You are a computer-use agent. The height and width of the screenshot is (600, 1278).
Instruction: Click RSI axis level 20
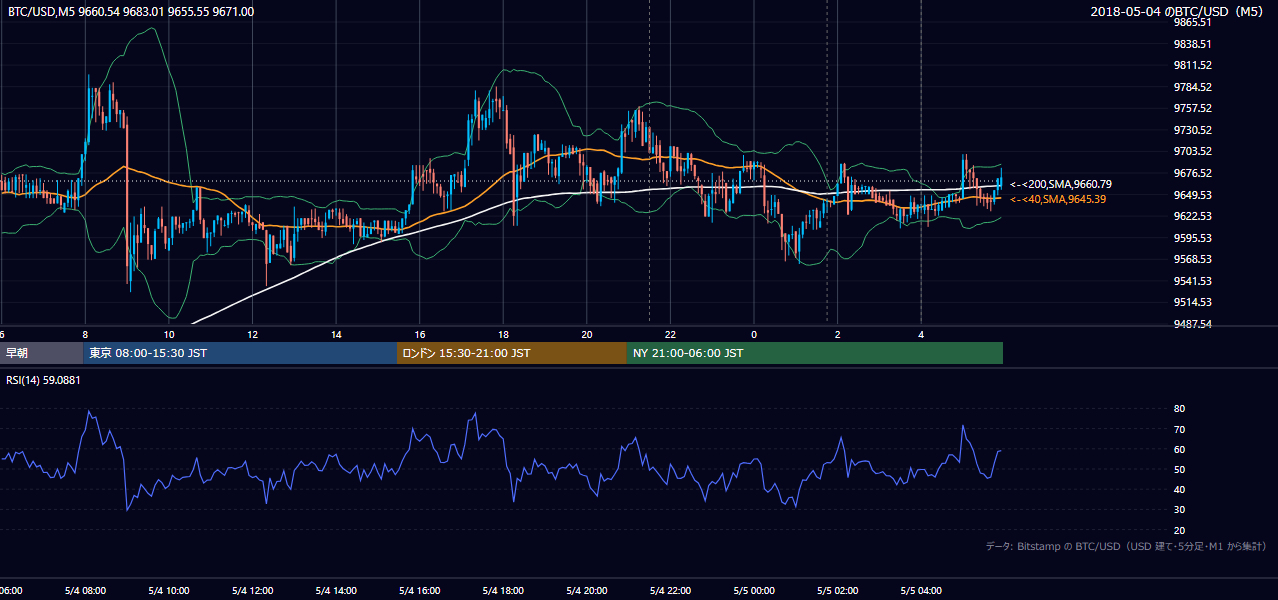point(1179,530)
